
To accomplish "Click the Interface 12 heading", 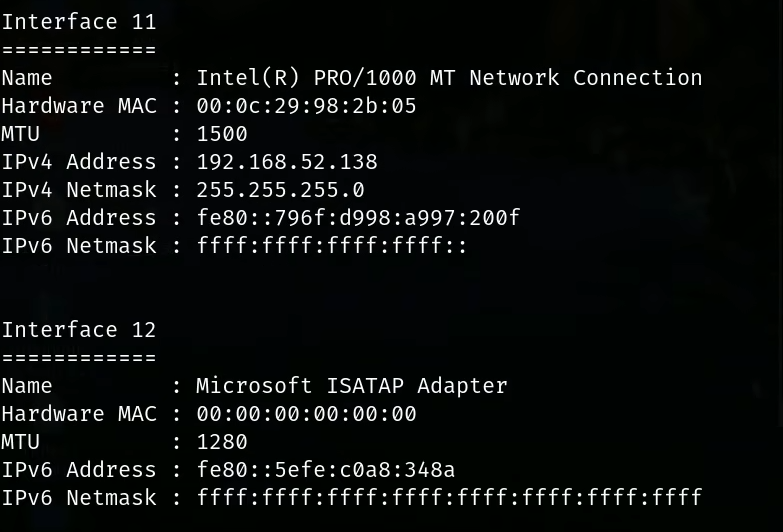I will pyautogui.click(x=79, y=330).
